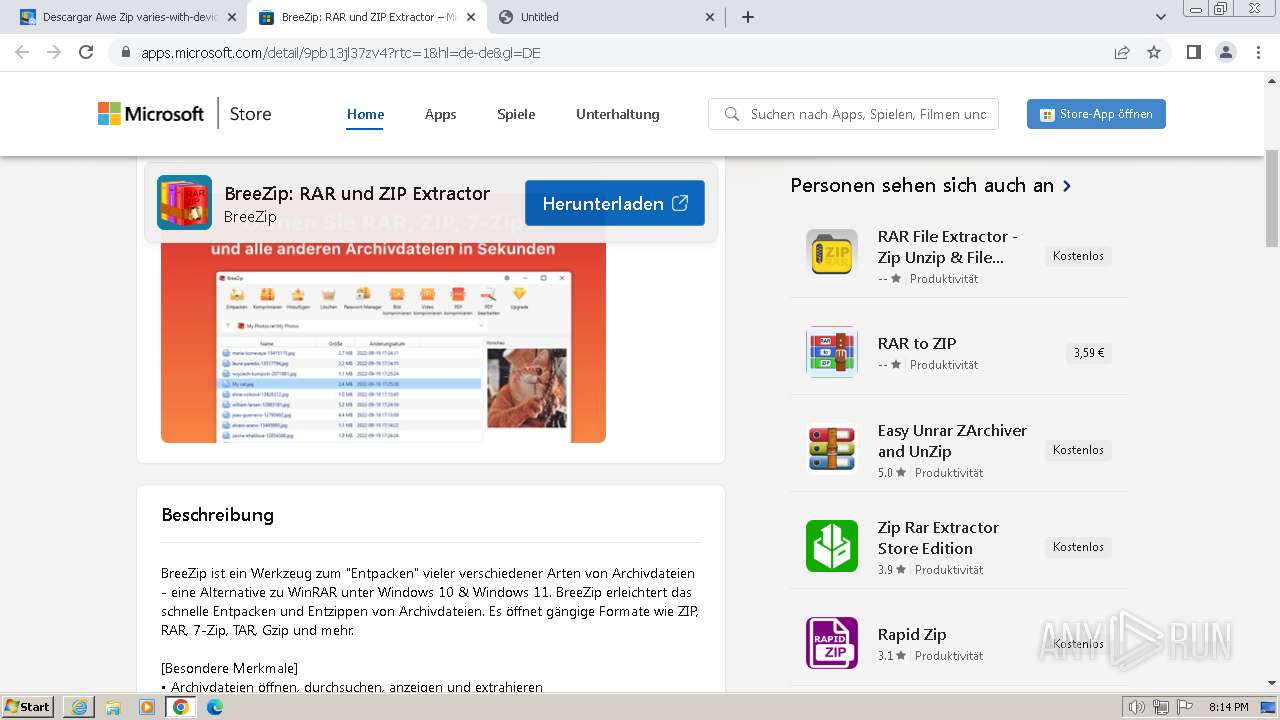
Task: Click the page vertical scrollbar thumb
Action: (x=1272, y=197)
